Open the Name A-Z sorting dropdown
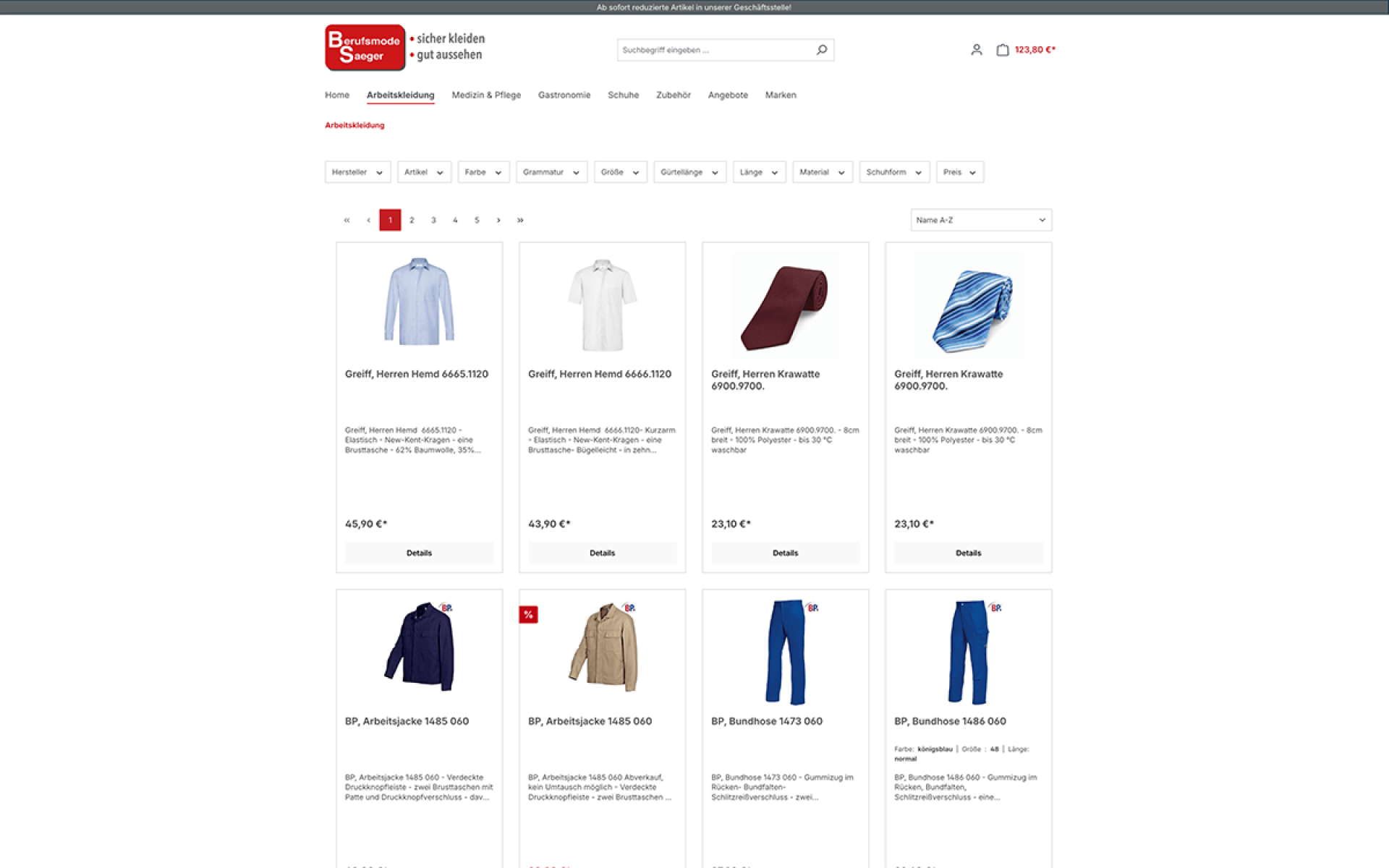Screen dimensions: 1389x868 pyautogui.click(x=980, y=220)
